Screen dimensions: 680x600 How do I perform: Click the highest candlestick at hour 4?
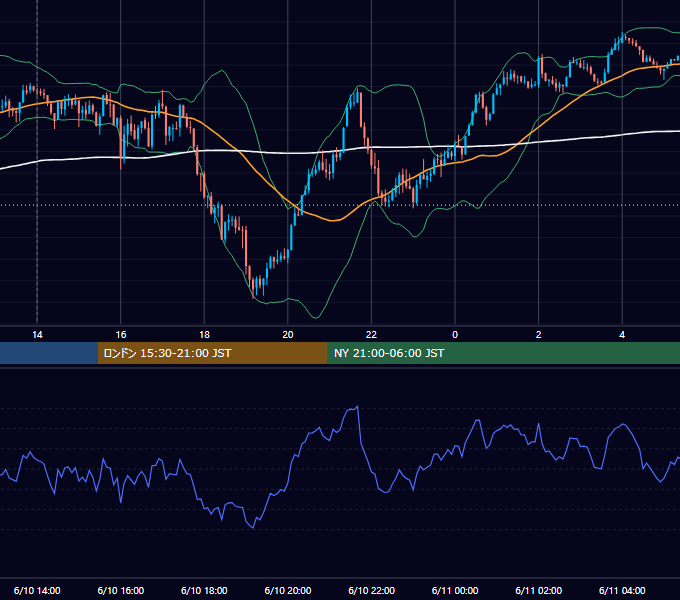(622, 38)
